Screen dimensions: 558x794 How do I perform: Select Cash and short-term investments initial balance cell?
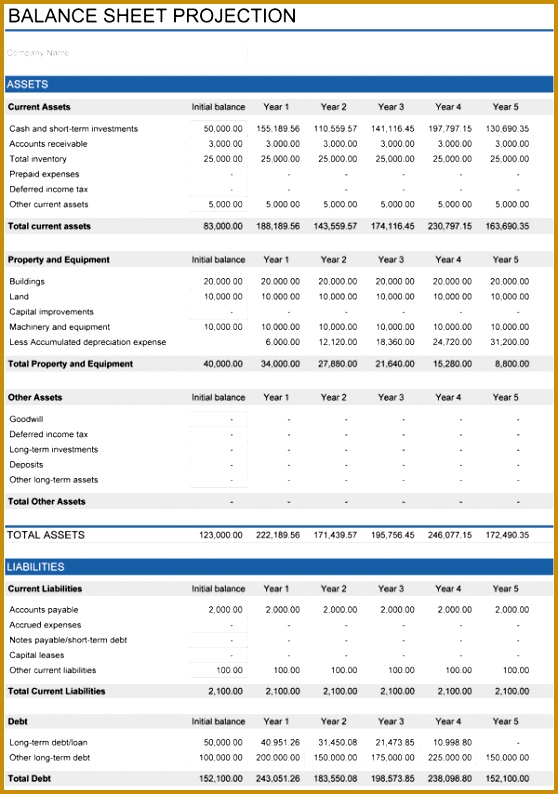pos(219,129)
